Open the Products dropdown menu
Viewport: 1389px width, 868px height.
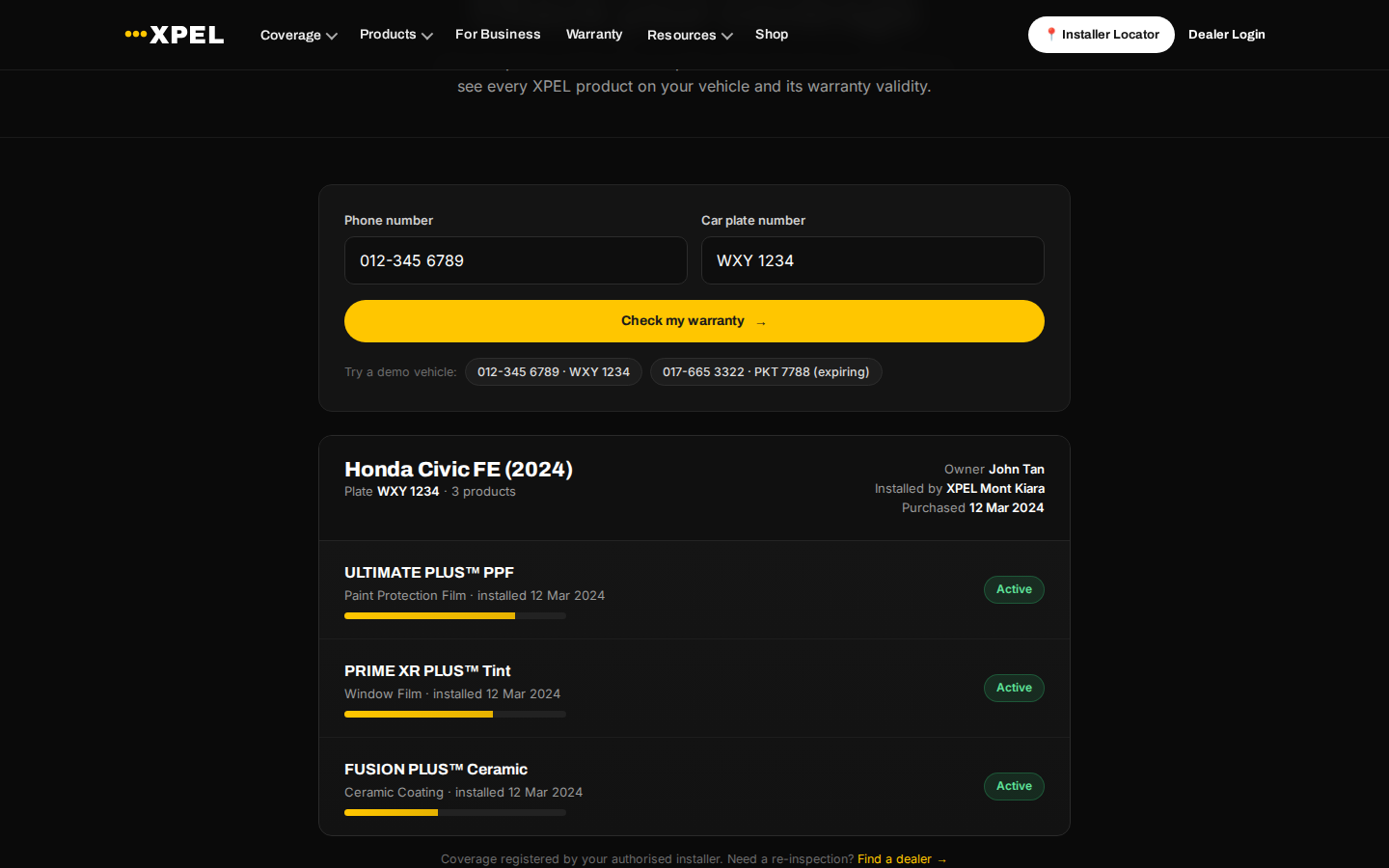[395, 35]
